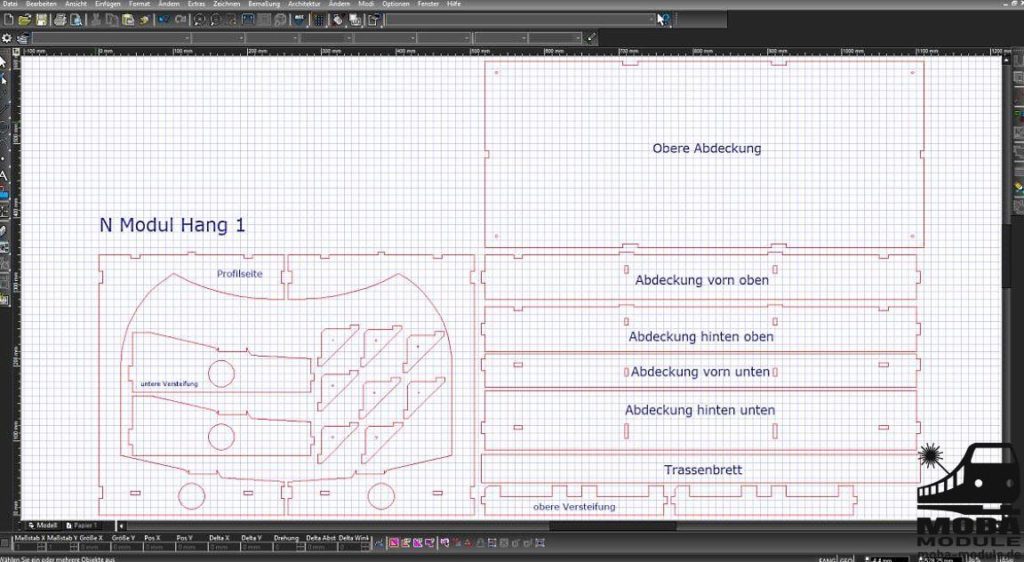This screenshot has width=1024, height=562.
Task: Select the 'N Modul Hang 1' title text
Action: (172, 225)
